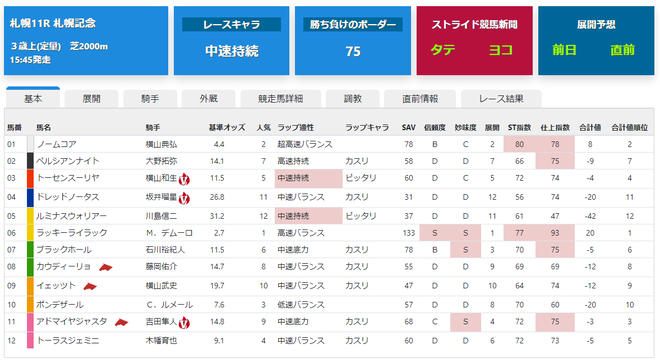Click the 仕上指数 value 93
660x363 pixels.
555,233
